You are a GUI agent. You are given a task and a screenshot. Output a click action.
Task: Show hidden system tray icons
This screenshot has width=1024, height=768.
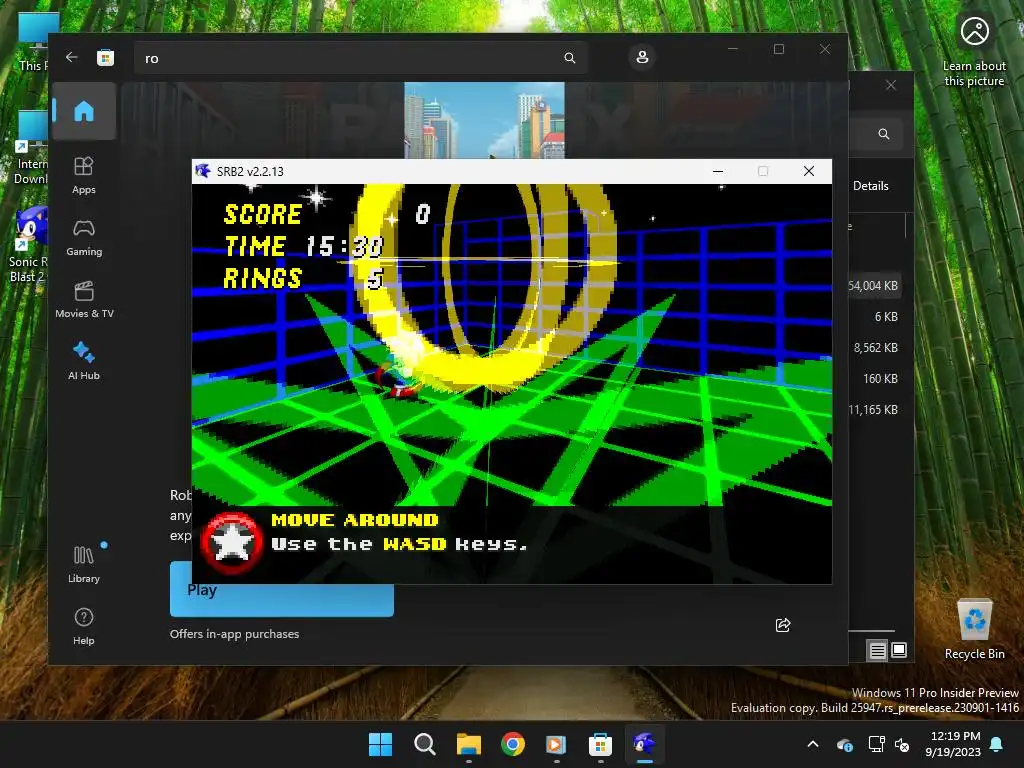[812, 744]
